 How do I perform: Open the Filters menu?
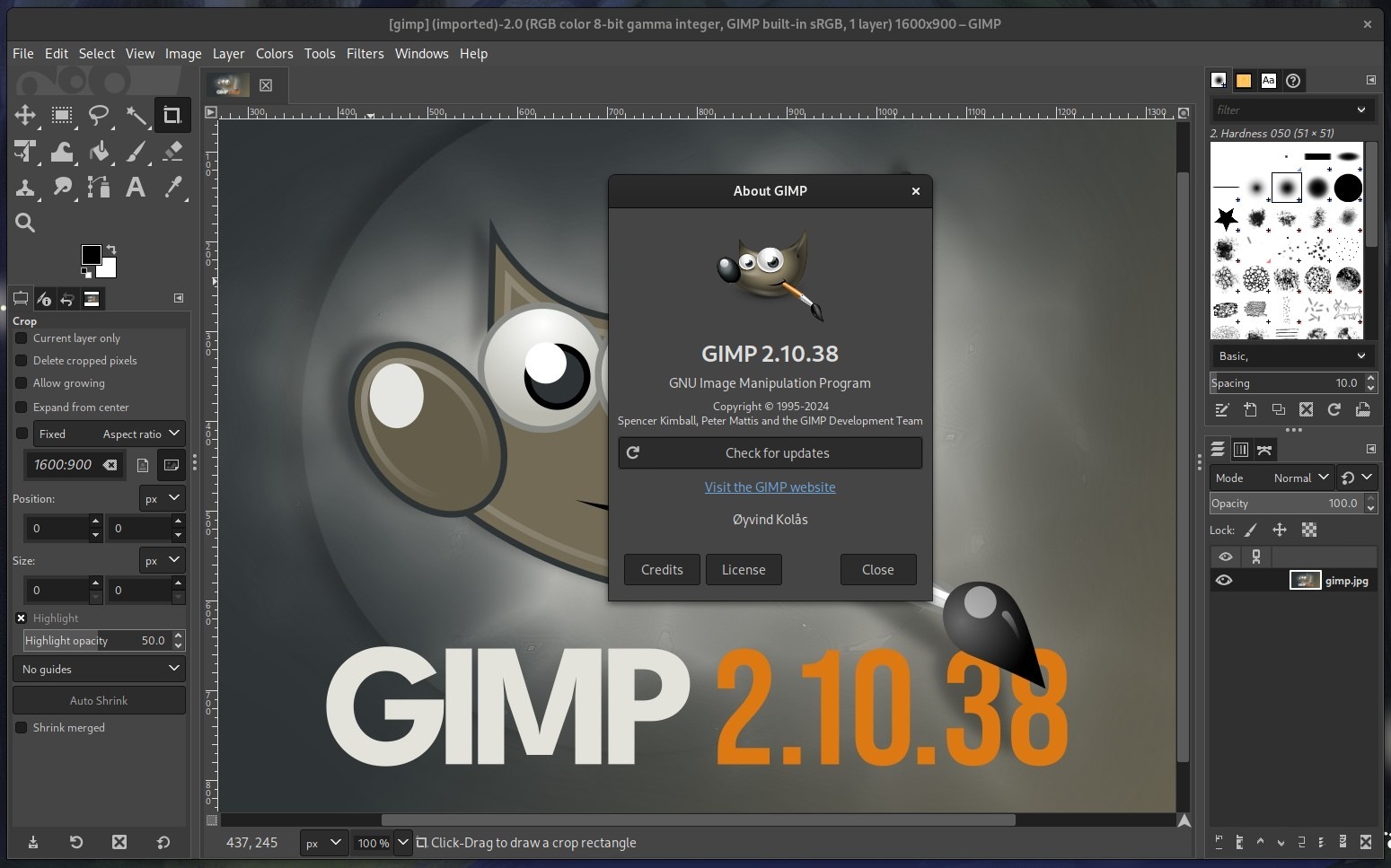click(x=365, y=54)
